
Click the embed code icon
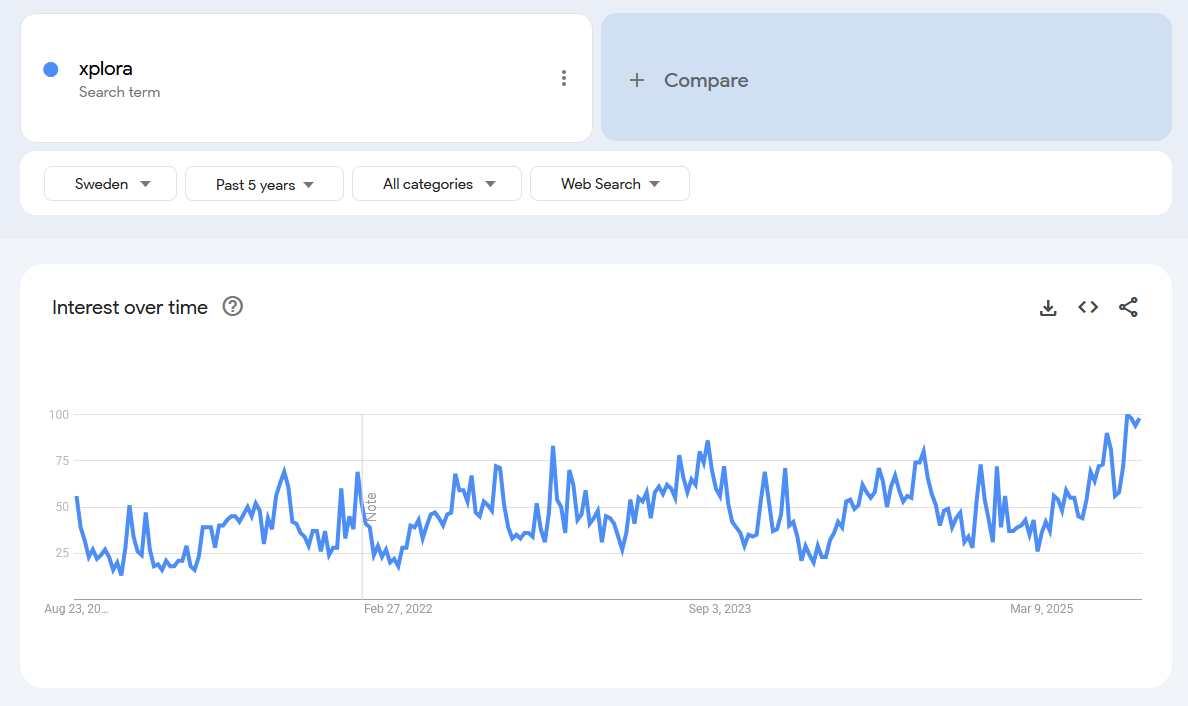point(1088,308)
